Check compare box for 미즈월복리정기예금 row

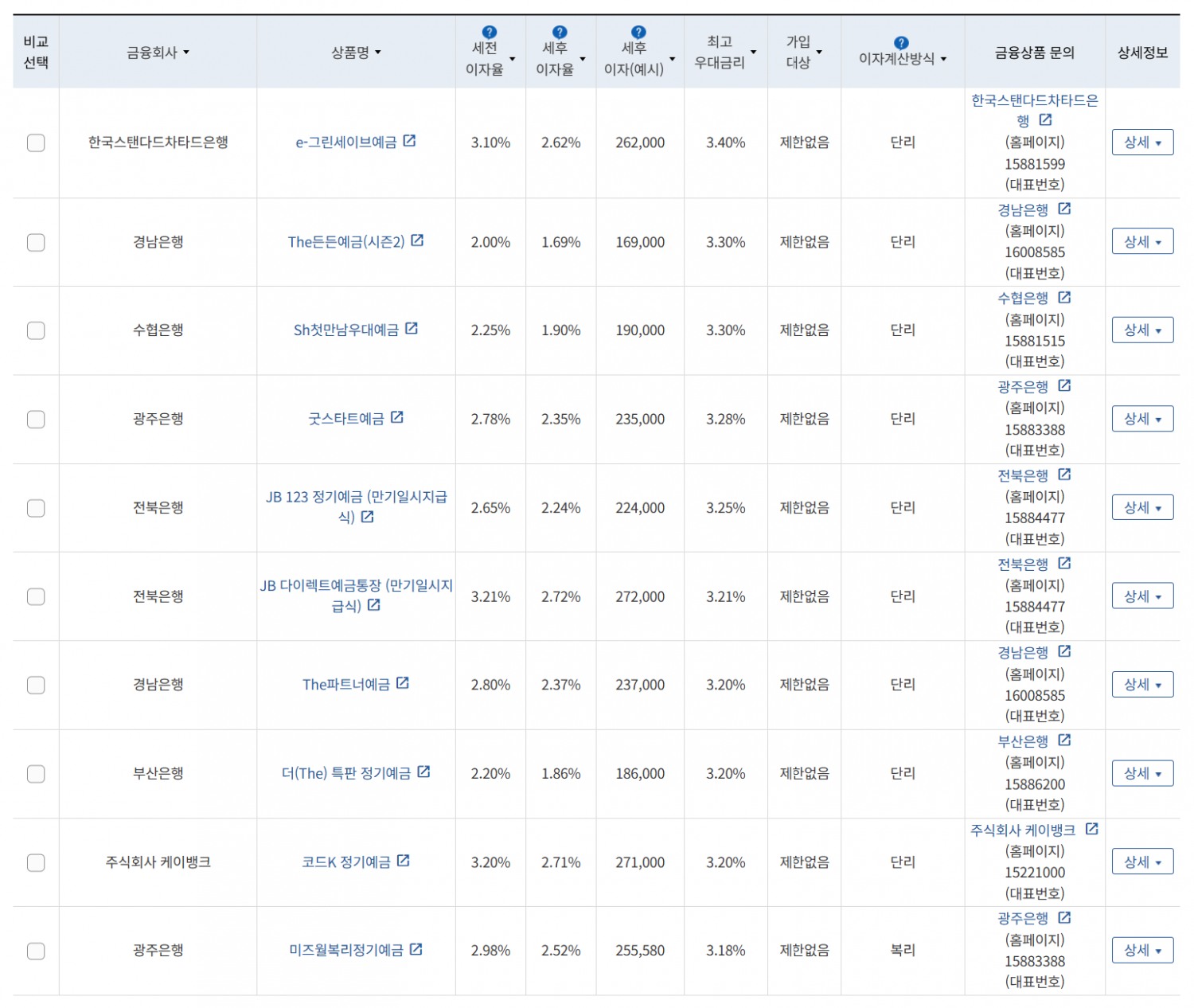tap(36, 951)
